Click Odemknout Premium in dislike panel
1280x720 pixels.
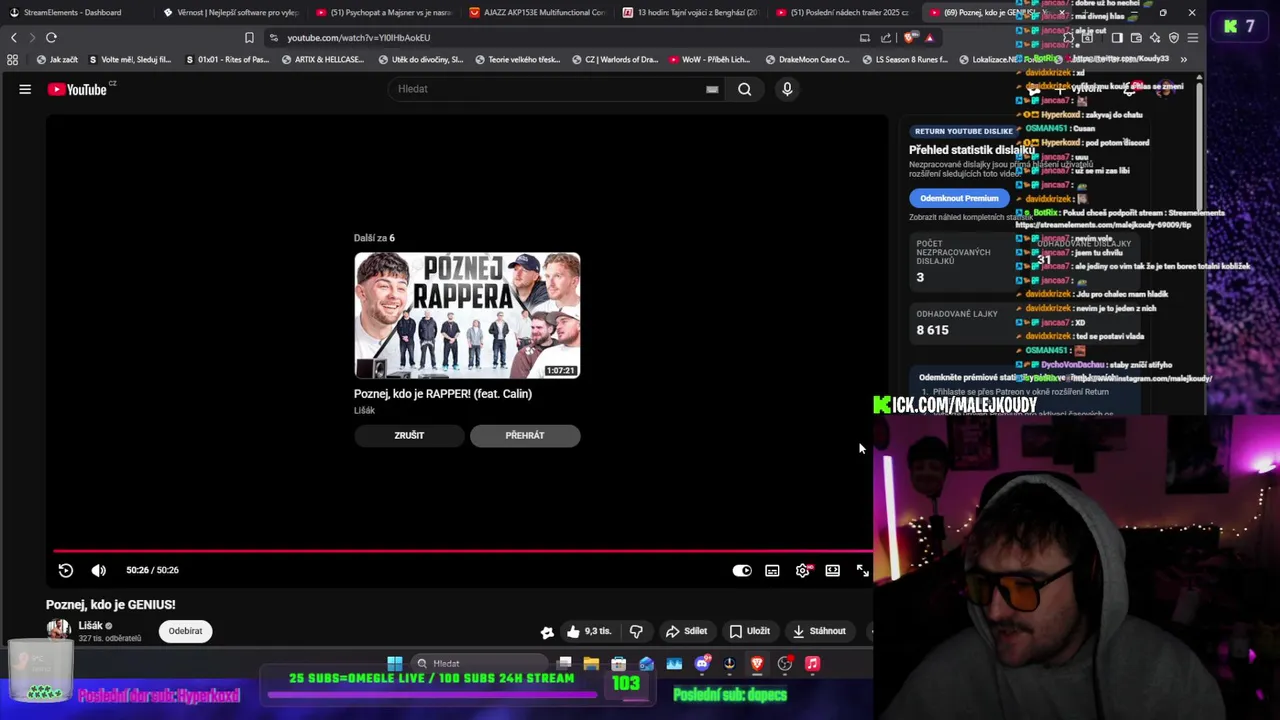[x=959, y=198]
